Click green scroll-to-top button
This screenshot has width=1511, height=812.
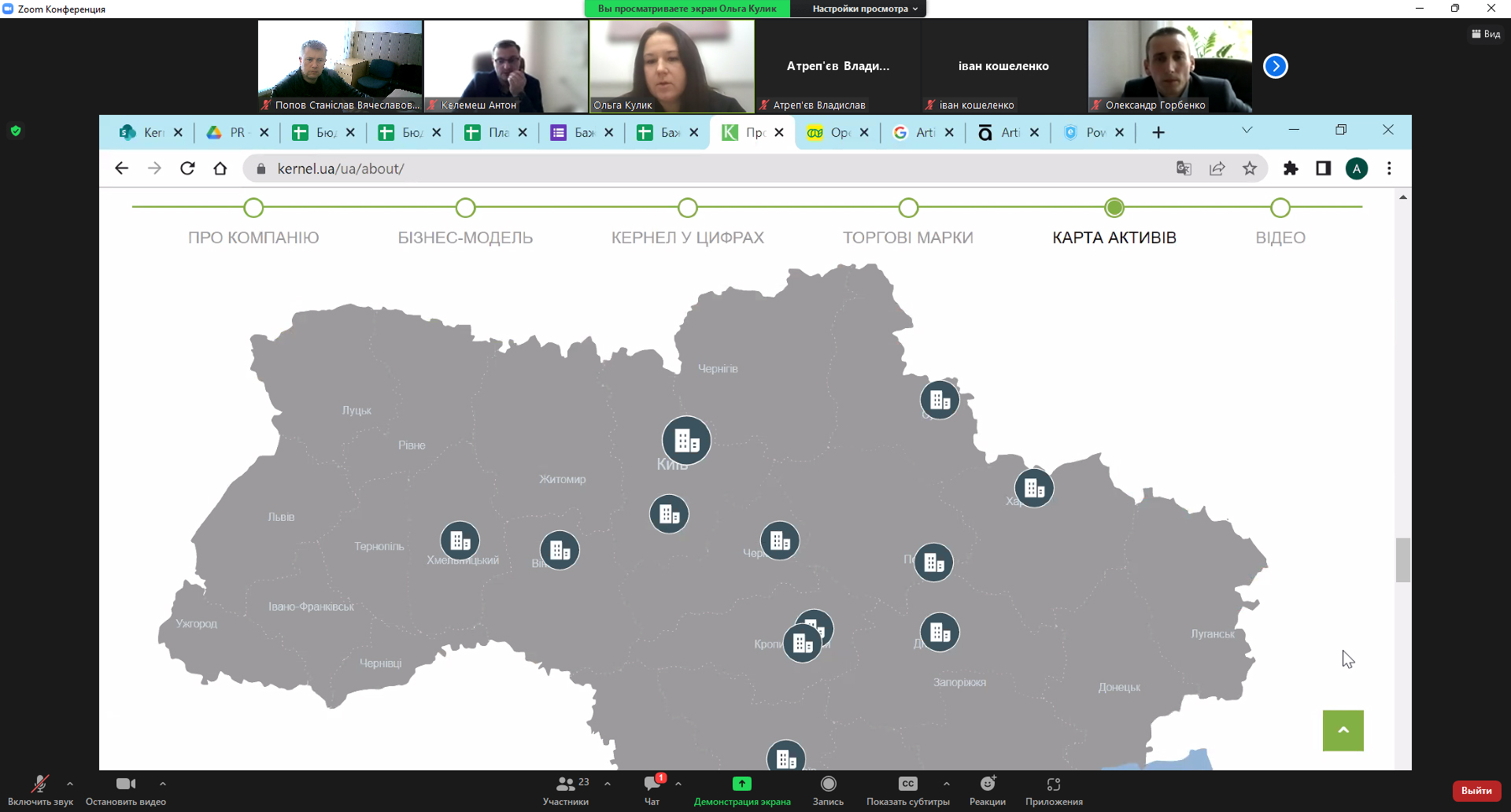(1343, 730)
